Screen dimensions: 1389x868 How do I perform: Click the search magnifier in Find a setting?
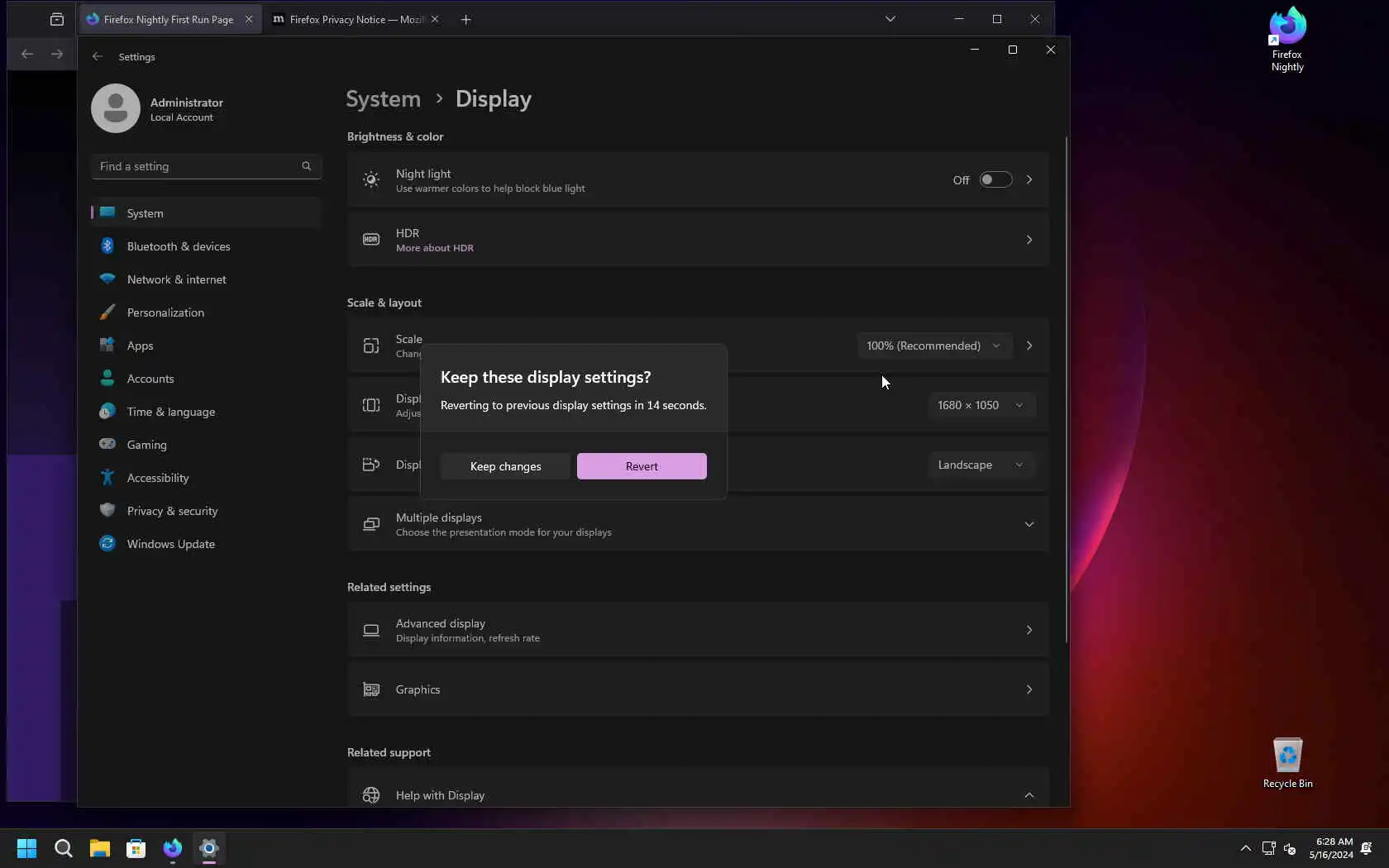[307, 166]
